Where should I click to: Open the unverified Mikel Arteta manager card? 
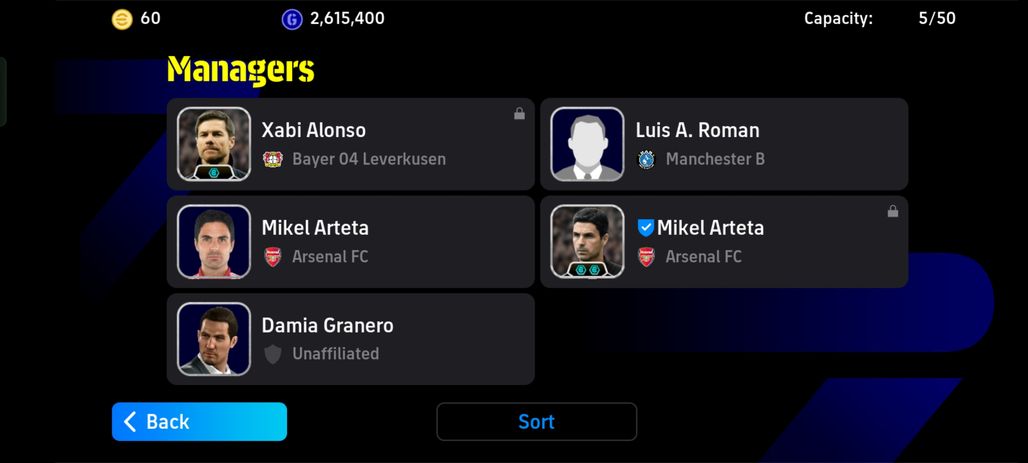coord(351,241)
